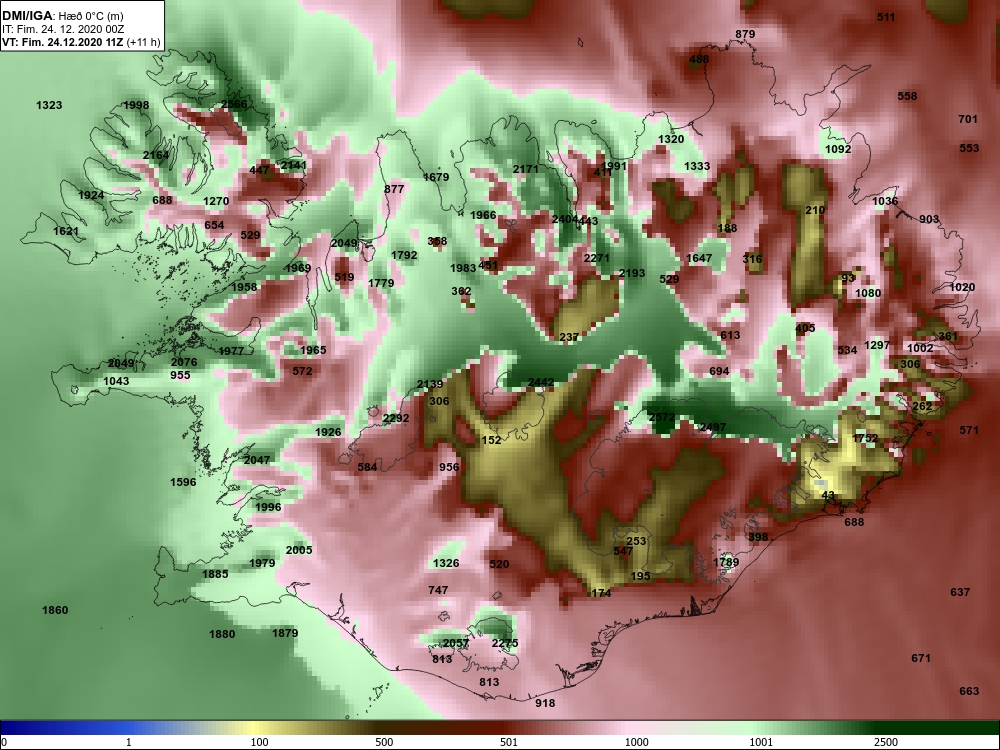Click the legend label '501'

509,742
